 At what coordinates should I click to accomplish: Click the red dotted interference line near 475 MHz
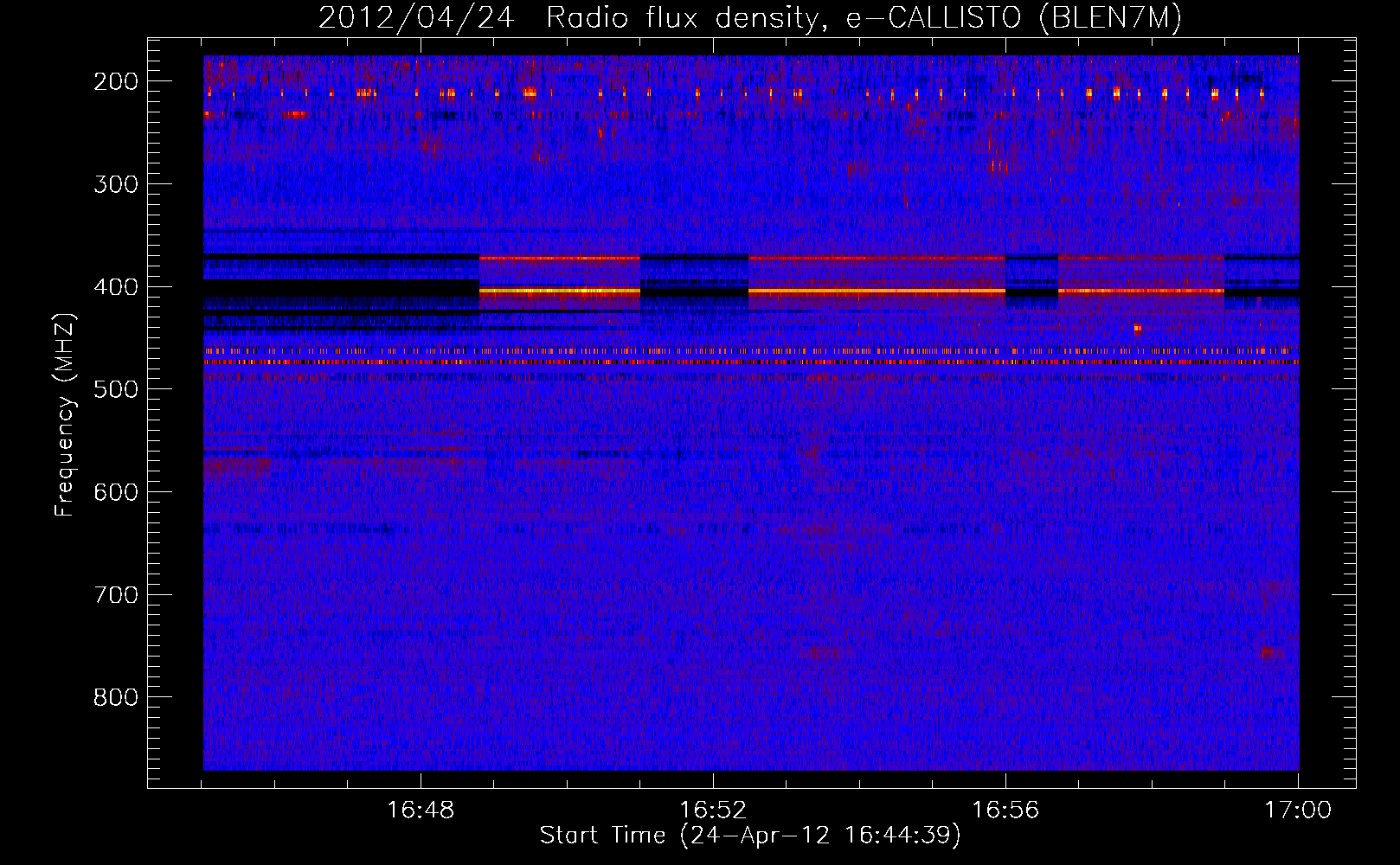[751, 362]
